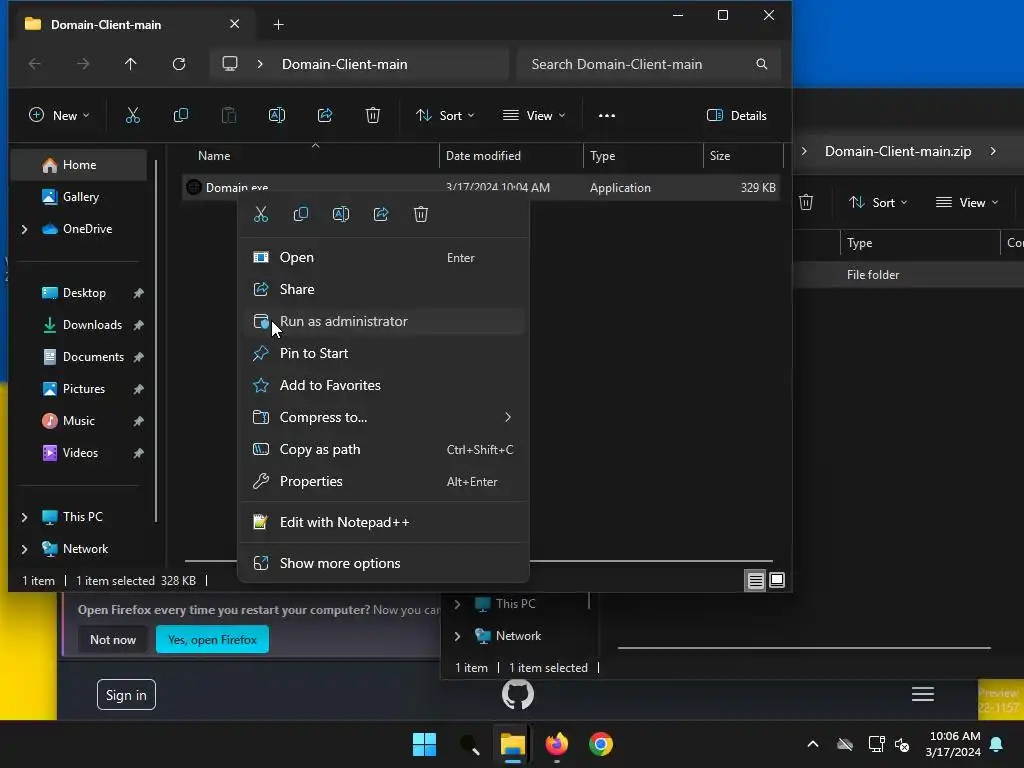
Task: Click File Explorer taskbar icon
Action: [513, 744]
